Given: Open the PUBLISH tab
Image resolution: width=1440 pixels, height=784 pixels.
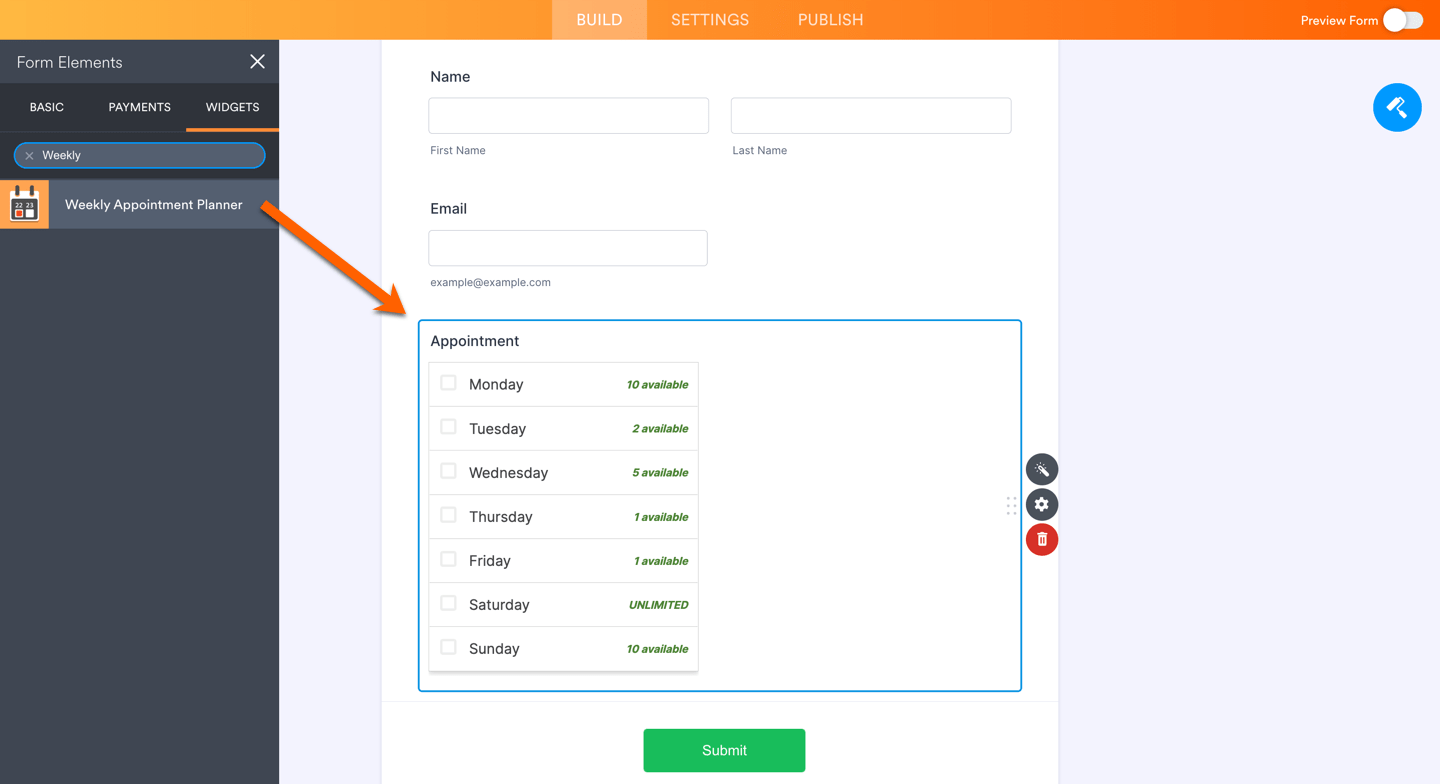Looking at the screenshot, I should coord(830,20).
